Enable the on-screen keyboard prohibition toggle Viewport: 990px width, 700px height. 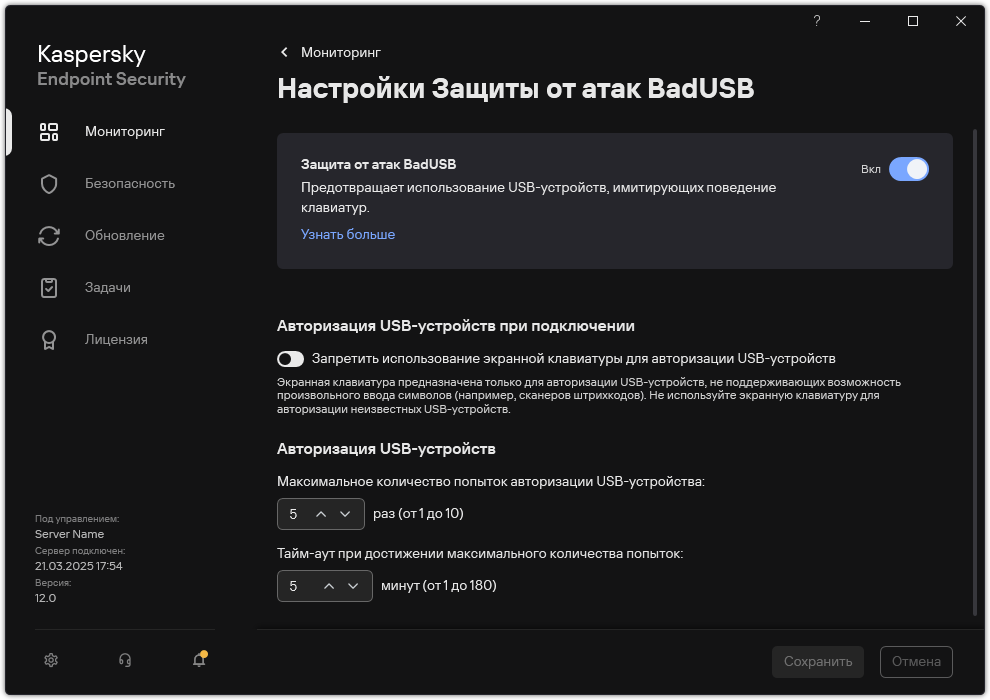(x=290, y=358)
